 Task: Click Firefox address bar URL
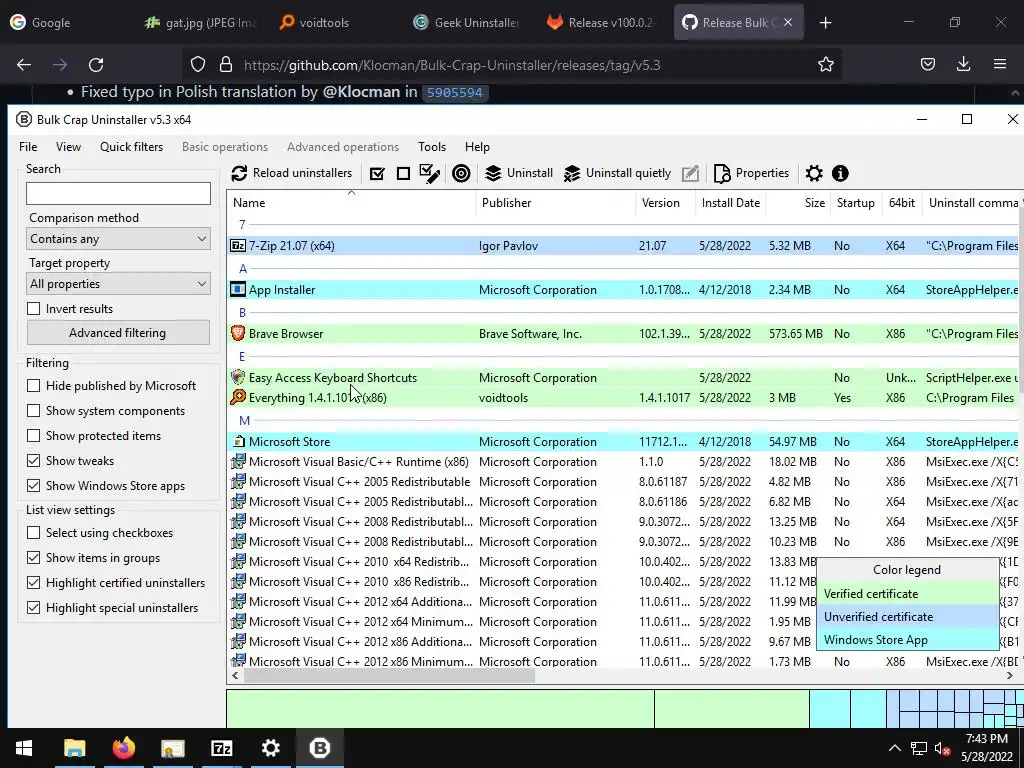click(452, 65)
